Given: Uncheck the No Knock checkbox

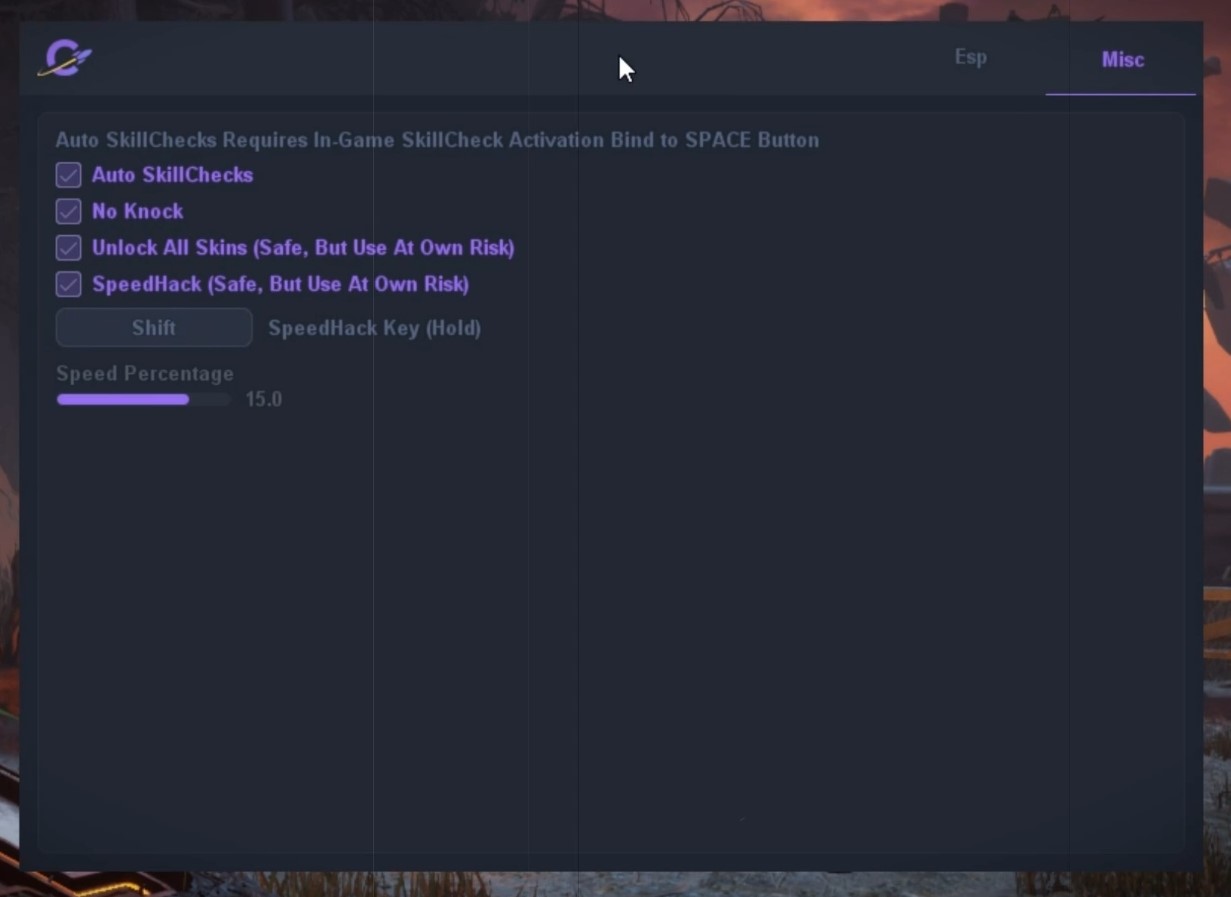Looking at the screenshot, I should click(68, 211).
